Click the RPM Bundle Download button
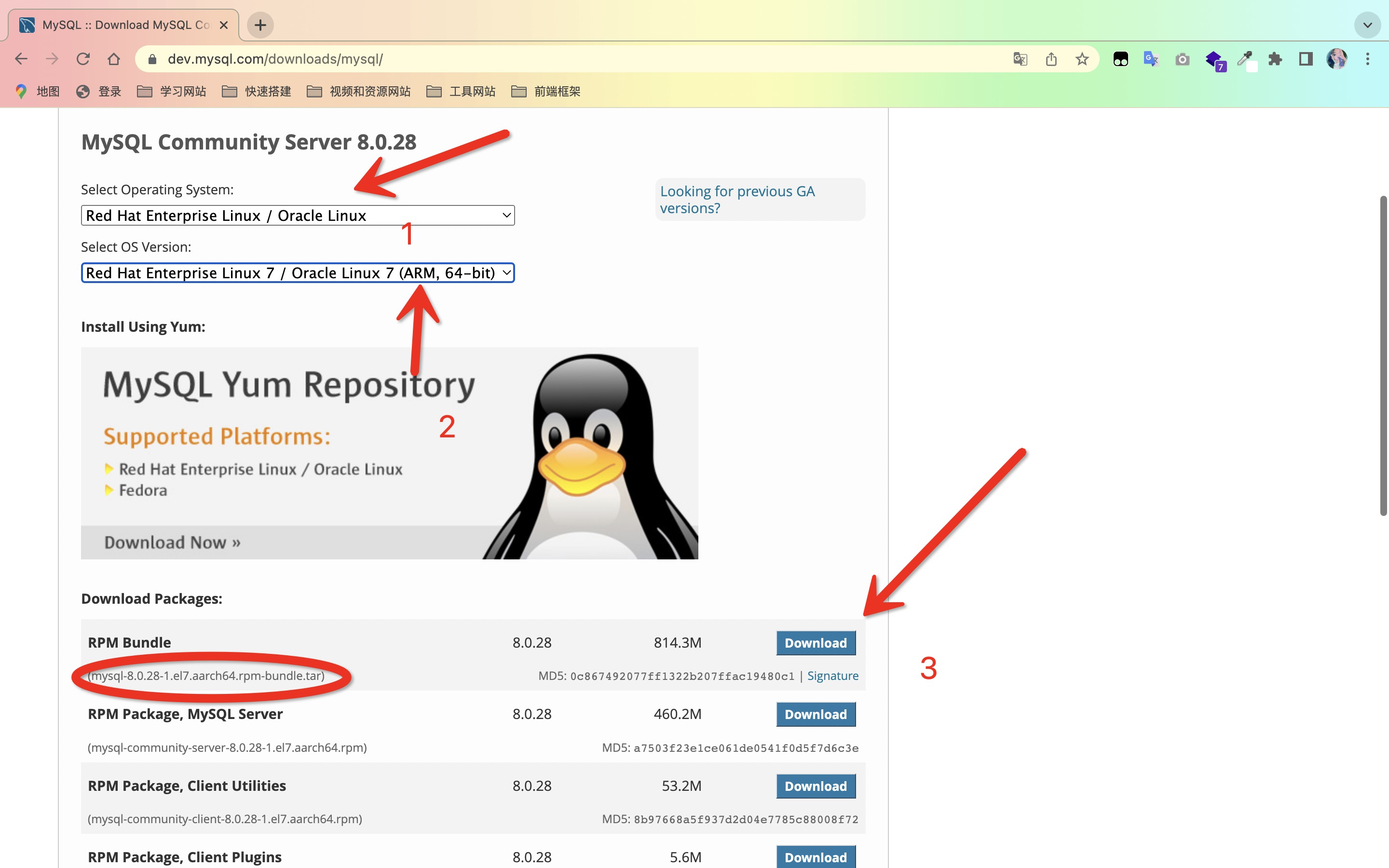Screen dimensions: 1389x868 (x=815, y=643)
